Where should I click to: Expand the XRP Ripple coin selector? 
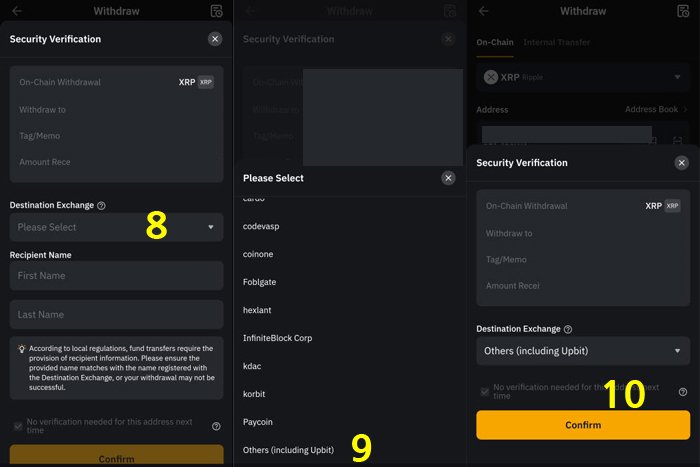click(x=583, y=77)
